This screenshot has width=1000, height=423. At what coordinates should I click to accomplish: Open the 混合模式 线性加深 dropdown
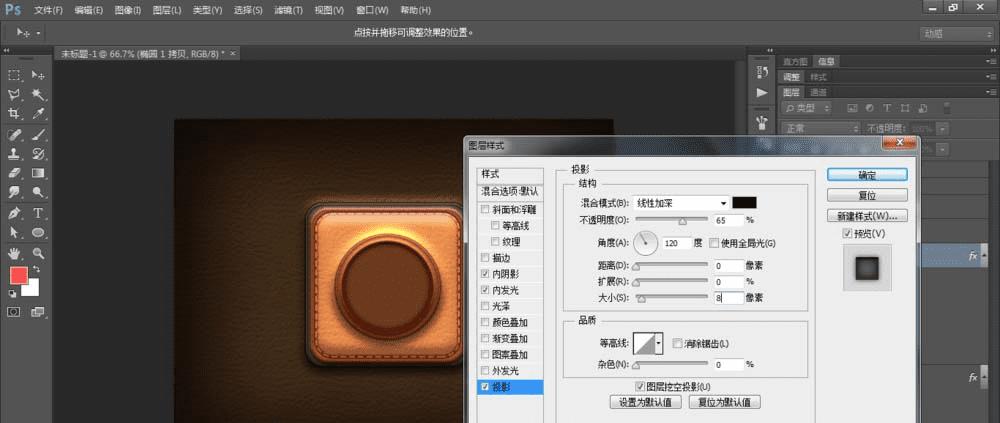pyautogui.click(x=681, y=203)
